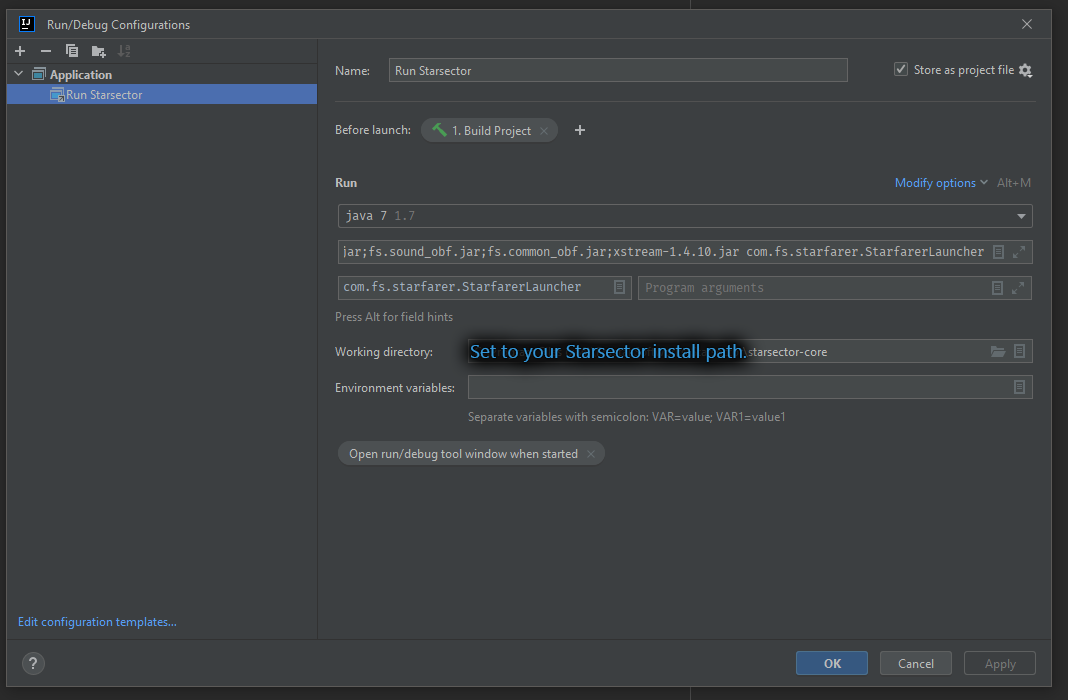This screenshot has height=700, width=1068.
Task: Expand the Program arguments field
Action: point(1018,288)
